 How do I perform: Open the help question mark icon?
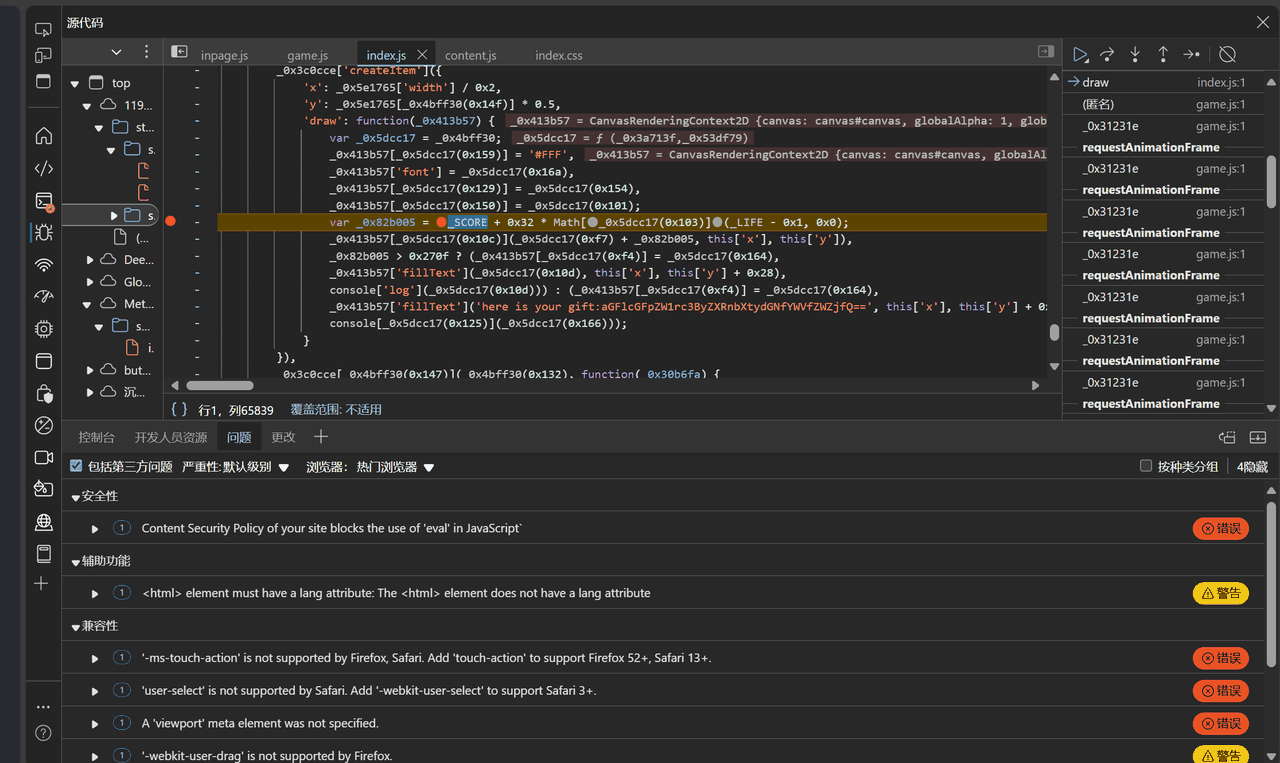[x=43, y=733]
